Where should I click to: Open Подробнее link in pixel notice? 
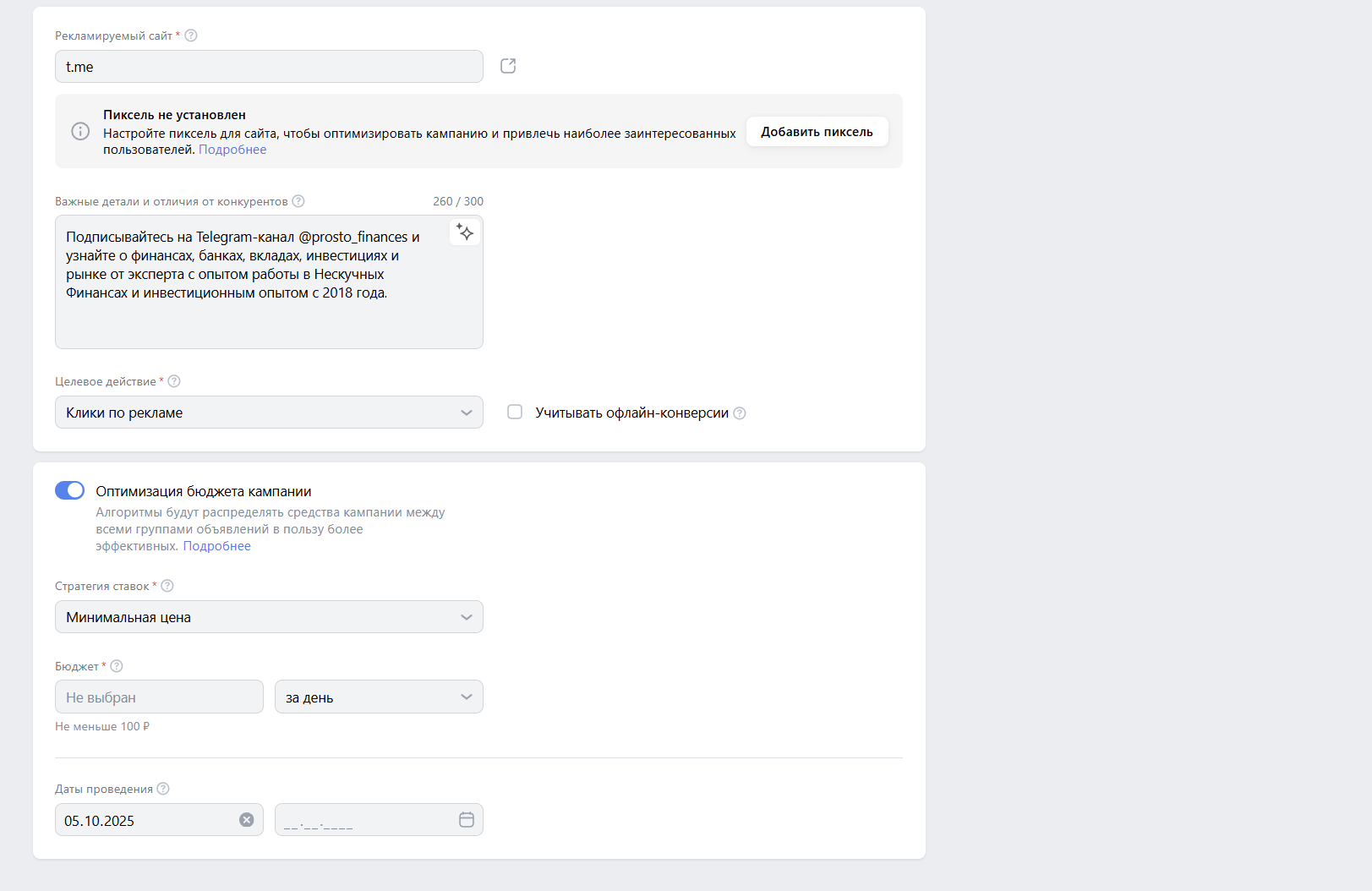click(232, 150)
